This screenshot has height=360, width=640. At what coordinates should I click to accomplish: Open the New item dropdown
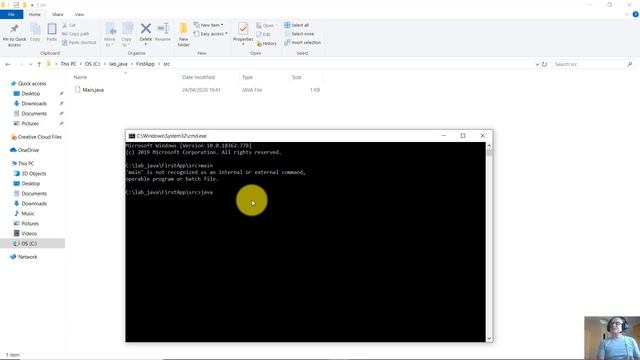click(x=209, y=25)
